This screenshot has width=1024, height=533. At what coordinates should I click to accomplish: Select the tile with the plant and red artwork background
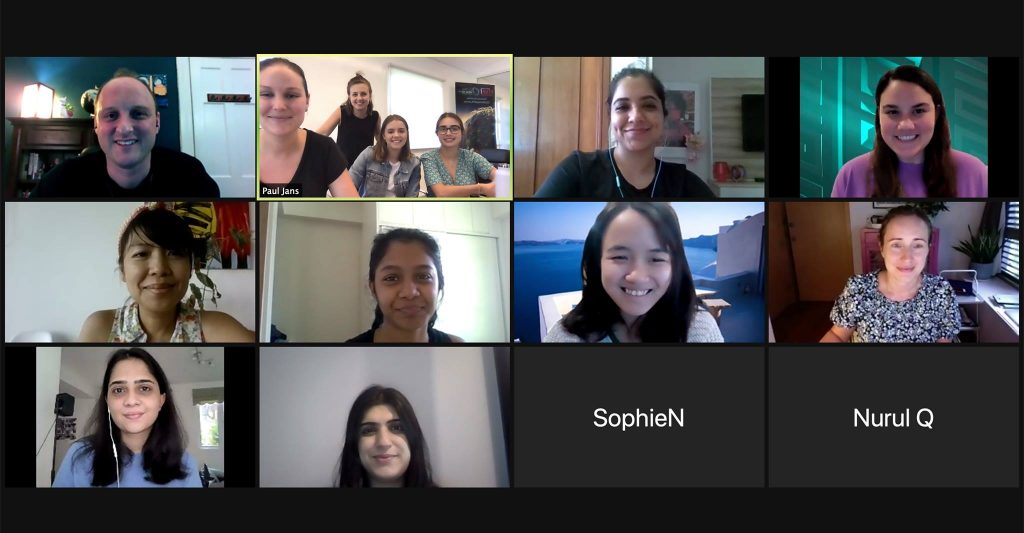click(x=130, y=272)
